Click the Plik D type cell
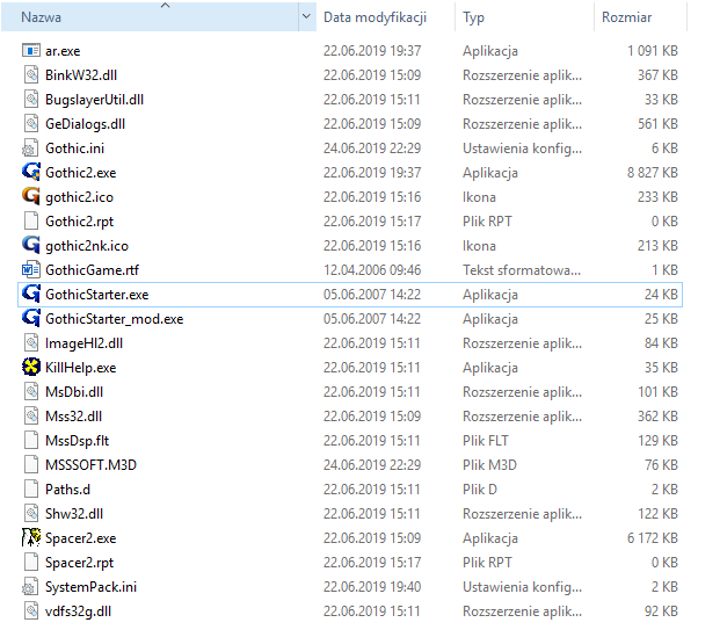The height and width of the screenshot is (637, 720). (x=480, y=489)
